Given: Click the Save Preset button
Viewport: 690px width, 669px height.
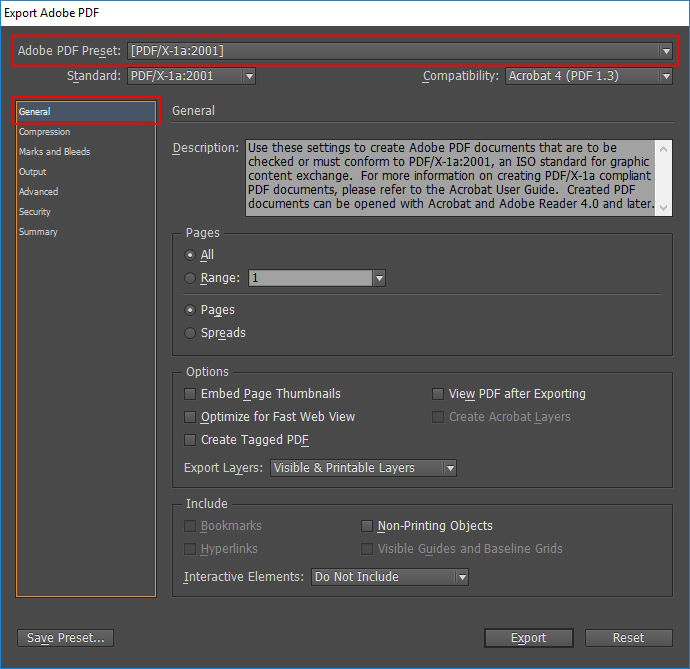Looking at the screenshot, I should point(66,638).
